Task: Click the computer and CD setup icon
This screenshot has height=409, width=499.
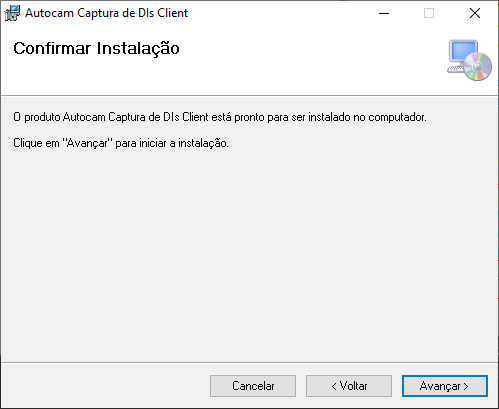Action: pyautogui.click(x=469, y=60)
